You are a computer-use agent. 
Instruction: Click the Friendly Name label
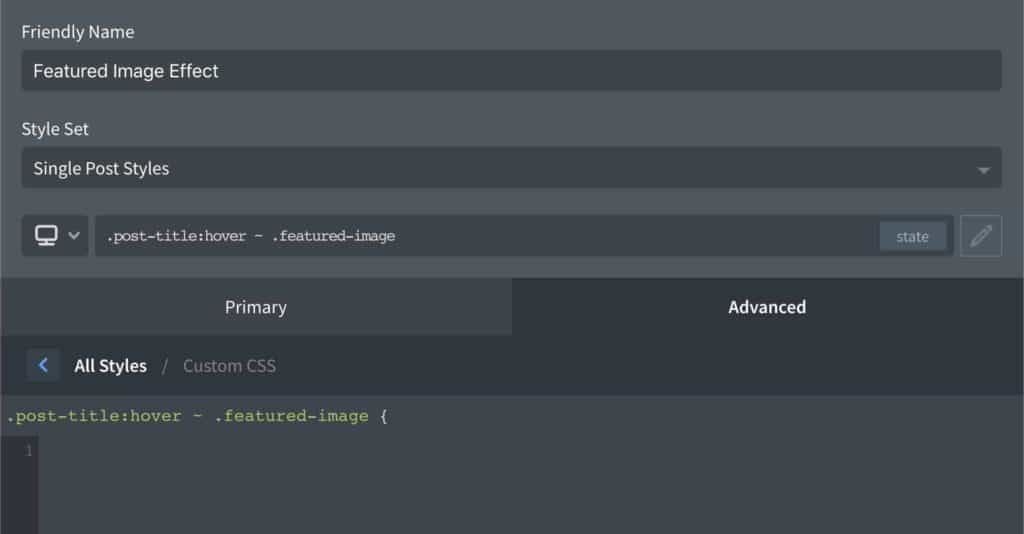(78, 32)
